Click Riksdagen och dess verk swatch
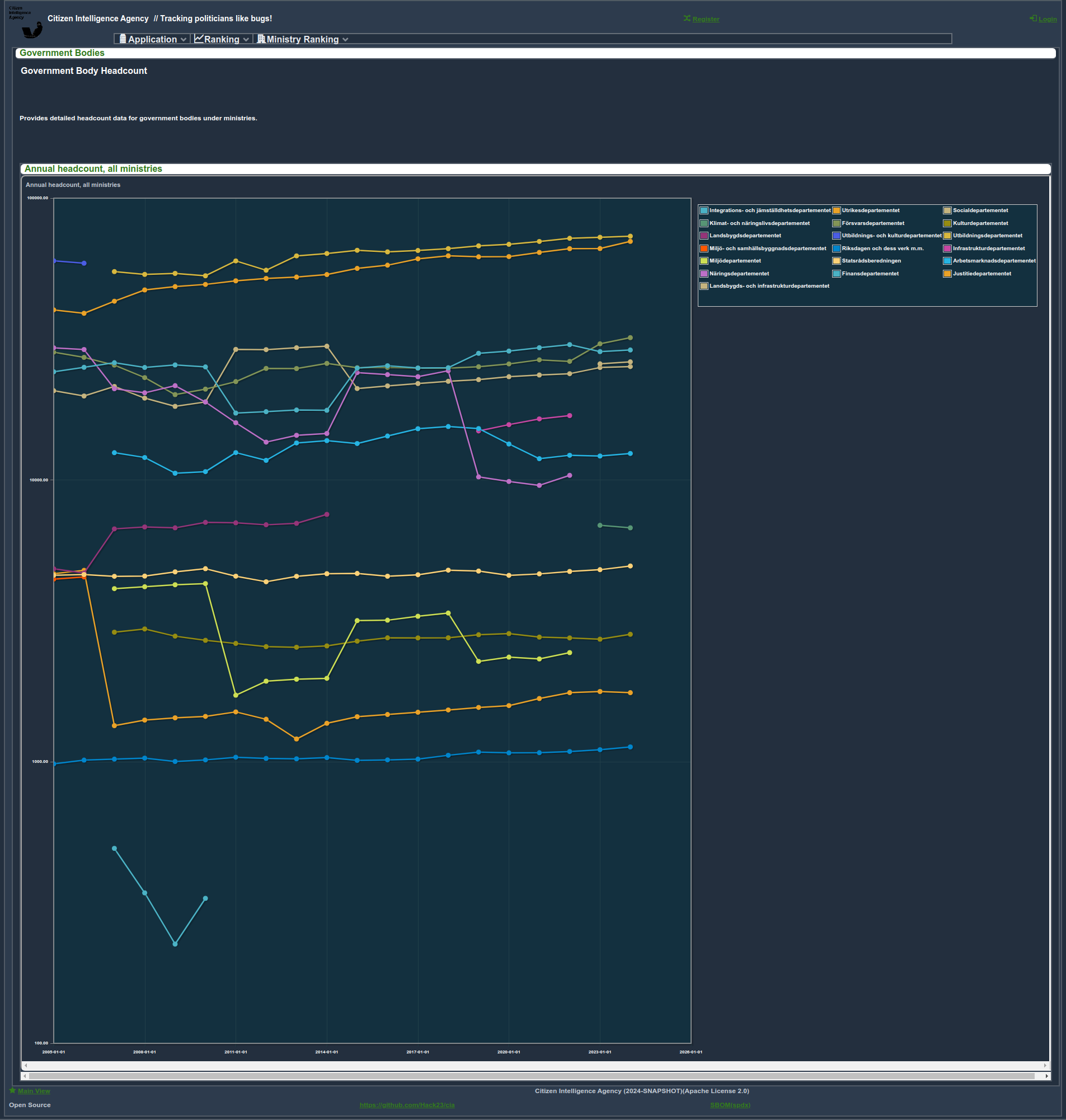Viewport: 1066px width, 1120px height. (x=837, y=249)
